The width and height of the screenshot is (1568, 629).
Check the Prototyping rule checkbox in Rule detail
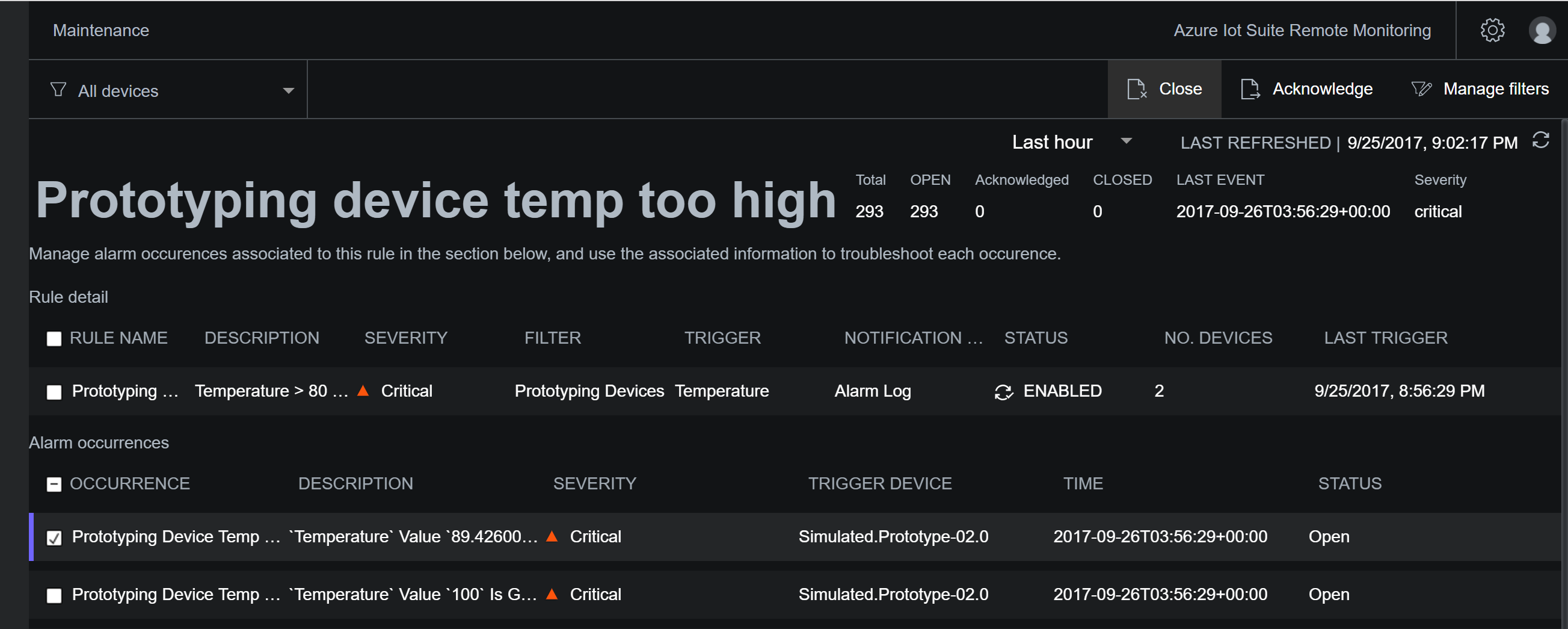tap(54, 392)
